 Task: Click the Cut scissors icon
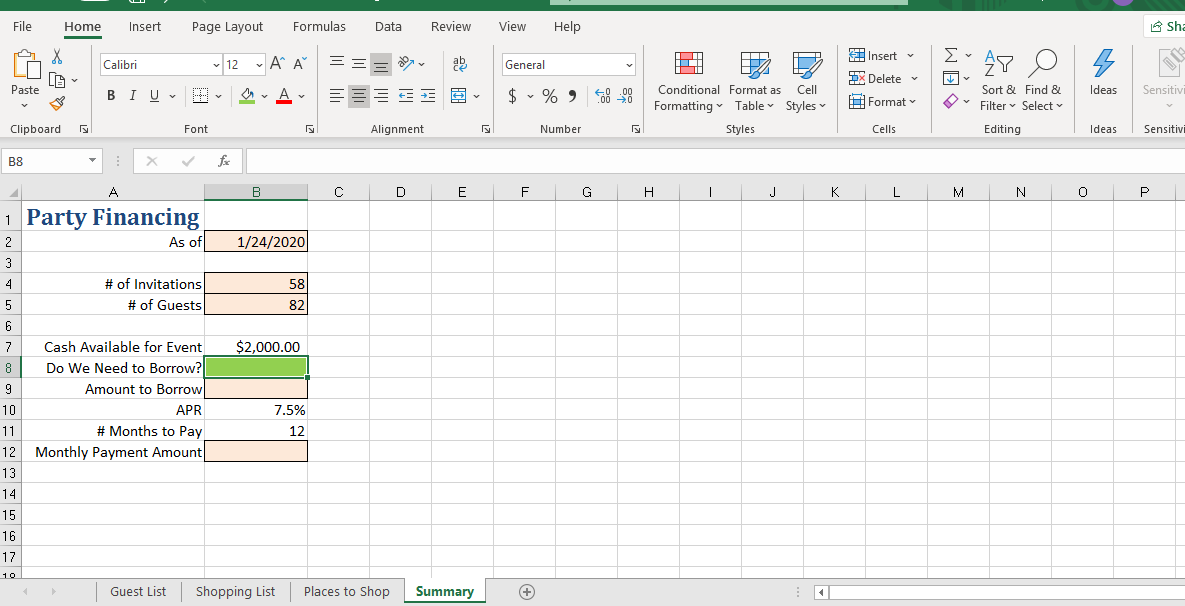click(x=57, y=56)
